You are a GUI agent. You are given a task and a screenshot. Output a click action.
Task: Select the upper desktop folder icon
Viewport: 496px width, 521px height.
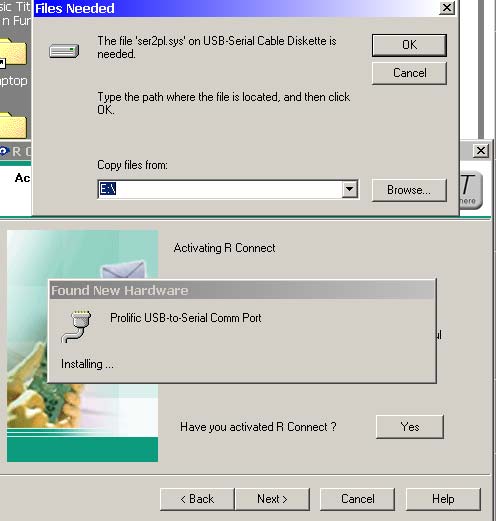[x=13, y=52]
